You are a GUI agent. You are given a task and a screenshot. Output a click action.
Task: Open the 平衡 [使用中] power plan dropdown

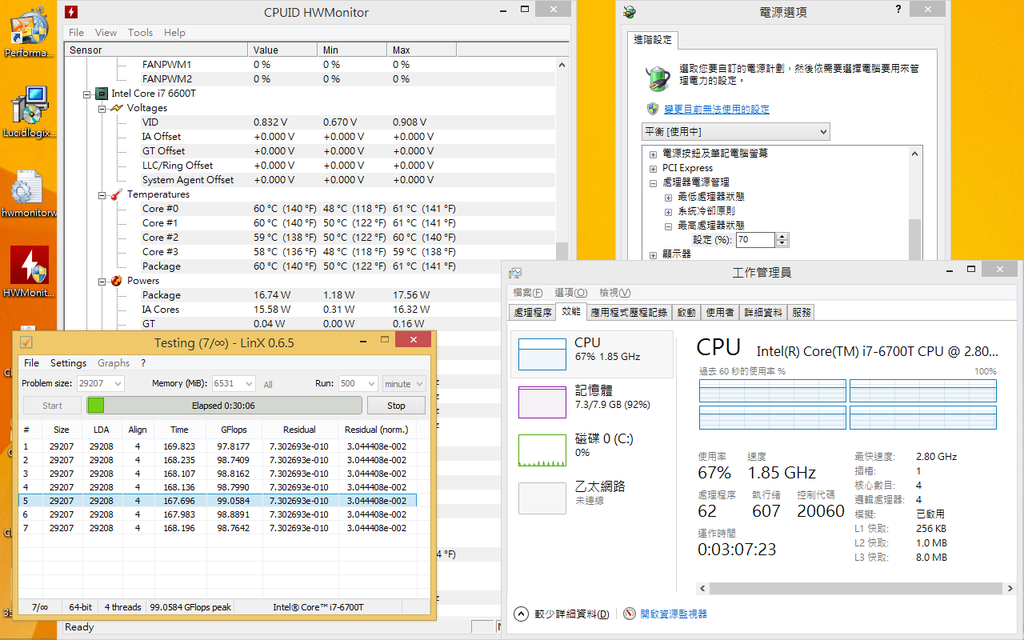[x=735, y=131]
